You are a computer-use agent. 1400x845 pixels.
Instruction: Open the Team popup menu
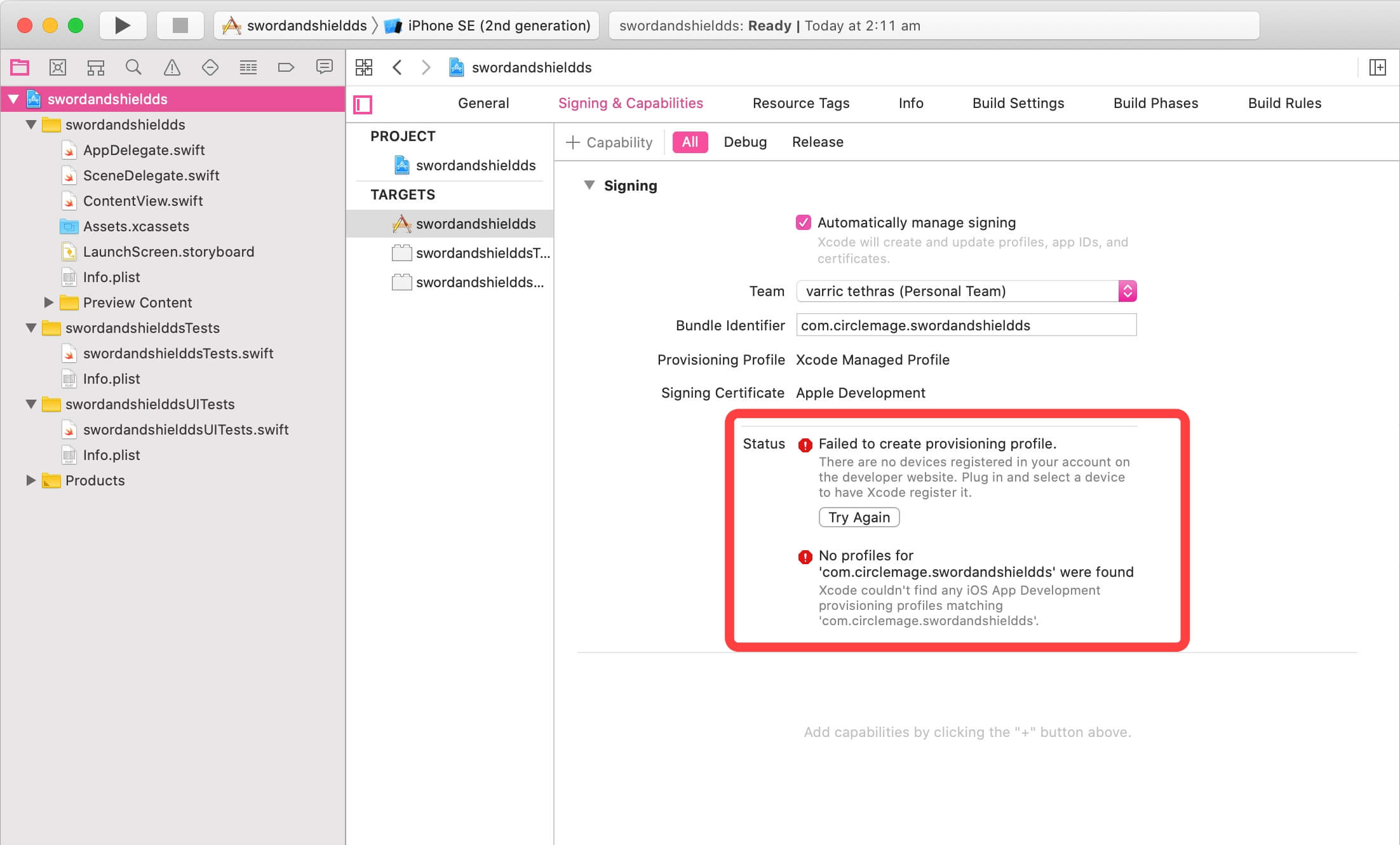pos(966,291)
